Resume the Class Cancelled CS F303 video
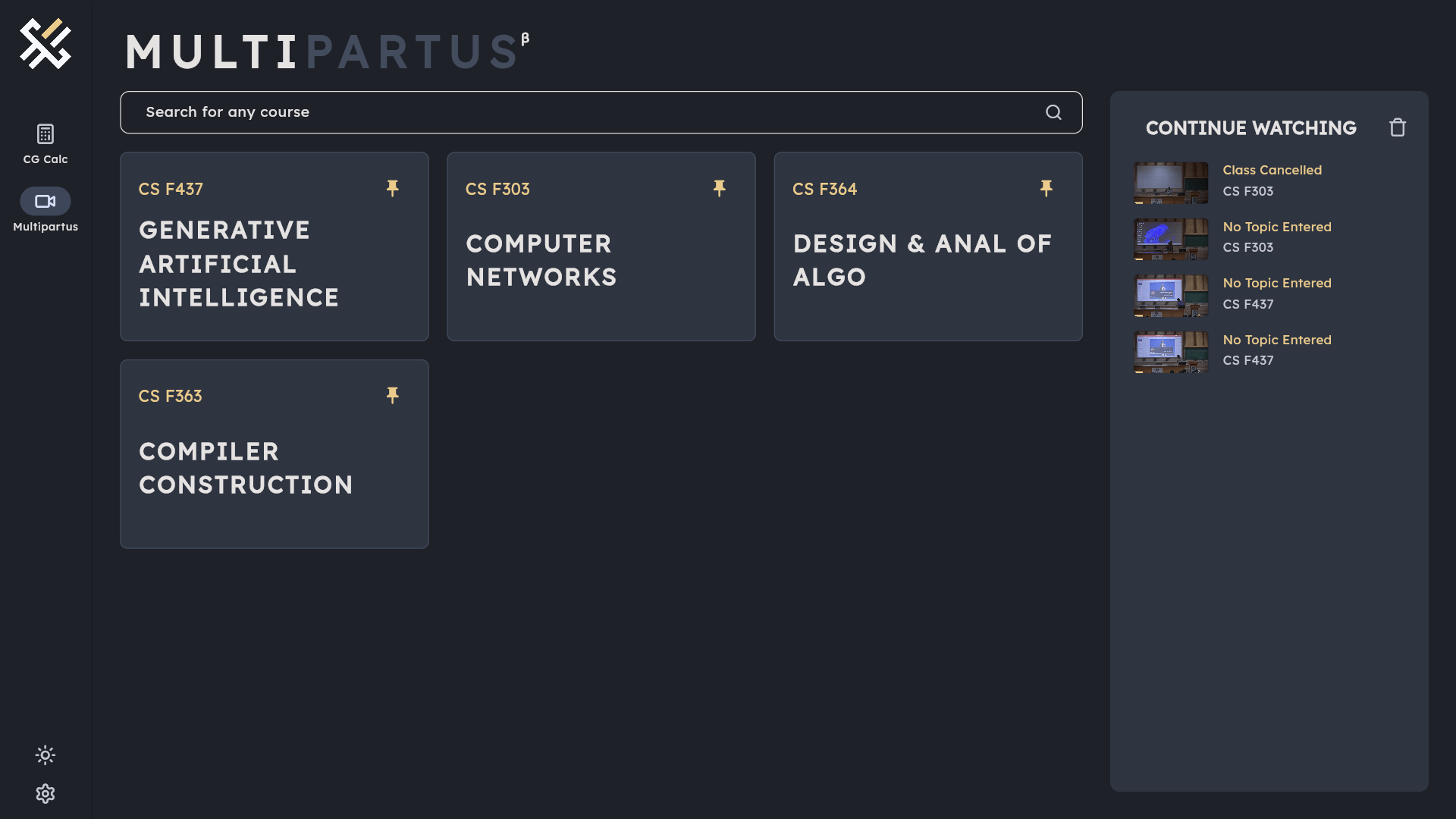Screen dimensions: 1456x819 click(x=1272, y=170)
